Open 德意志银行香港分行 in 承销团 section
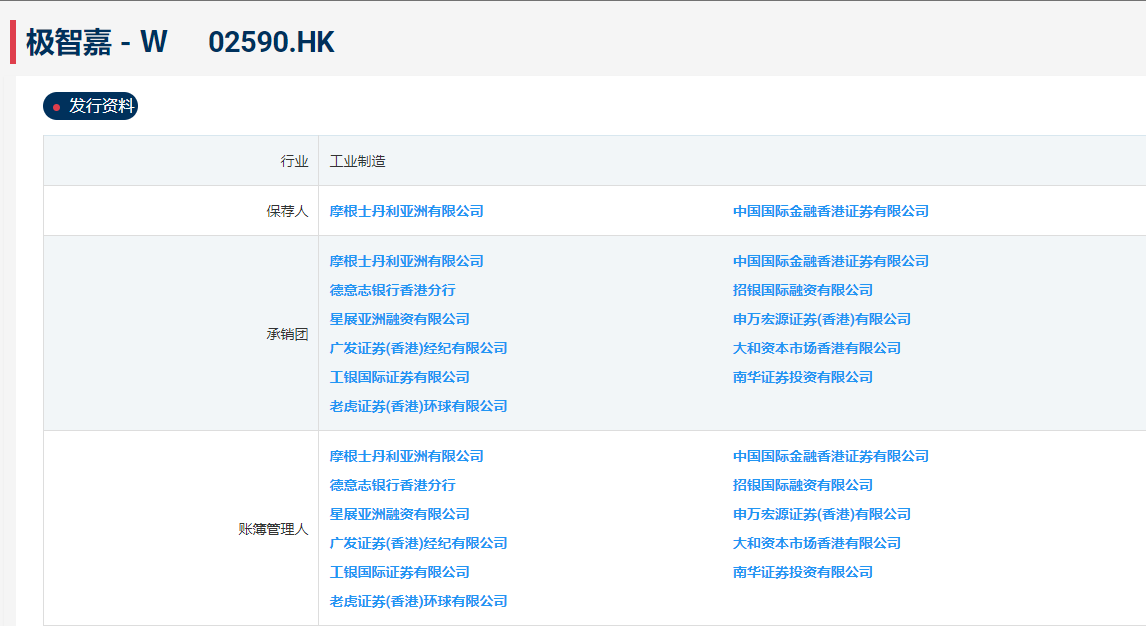 [392, 290]
